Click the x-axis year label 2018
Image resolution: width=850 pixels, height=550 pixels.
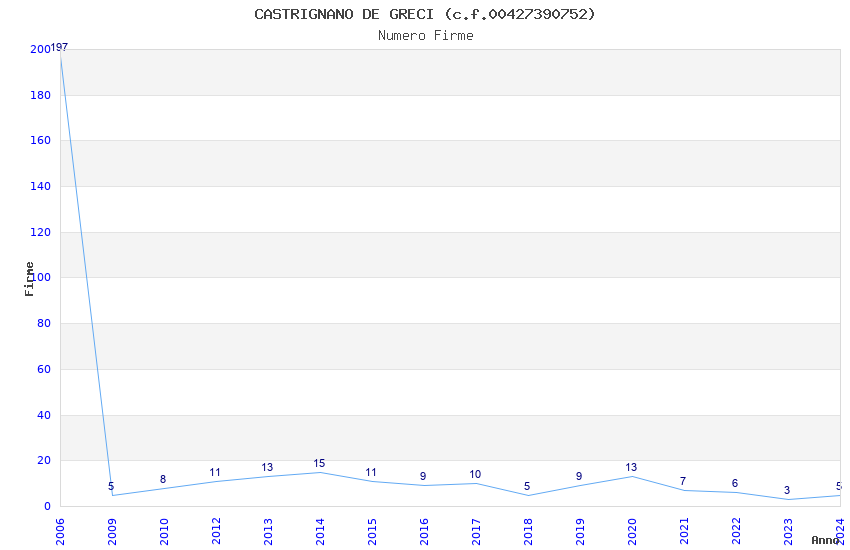528,531
